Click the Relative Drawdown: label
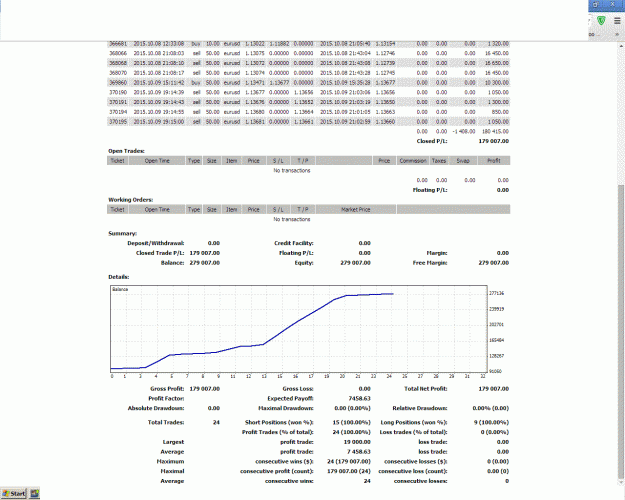 pyautogui.click(x=420, y=408)
